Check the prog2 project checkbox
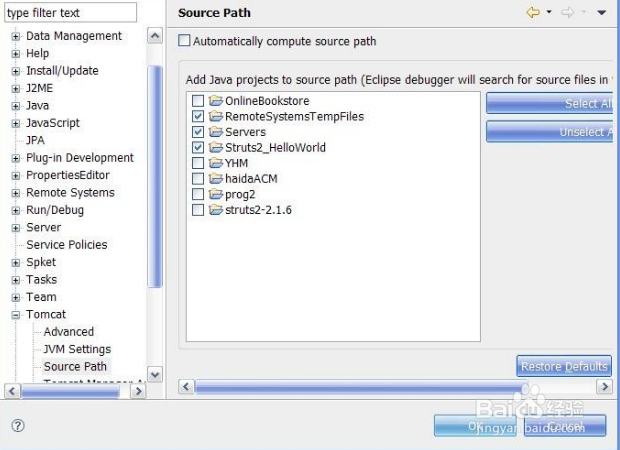 198,194
